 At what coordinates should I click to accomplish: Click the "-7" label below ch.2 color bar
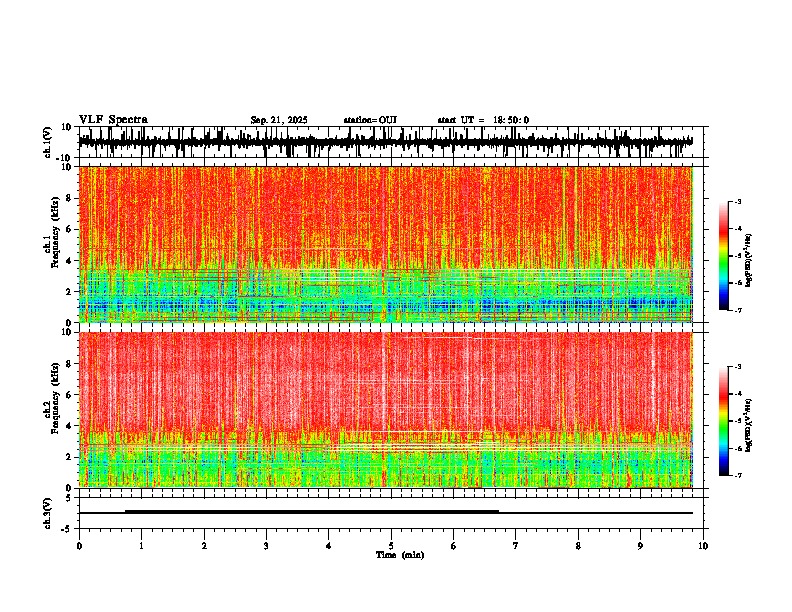tap(737, 475)
